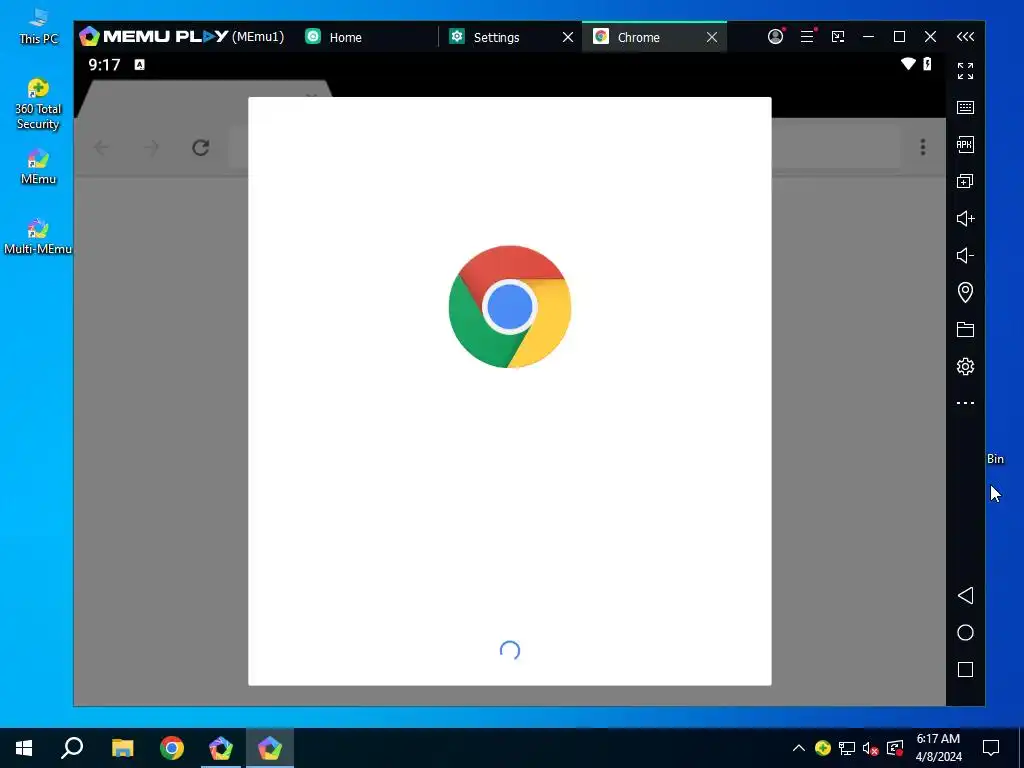
Task: Open multi-instance operation synchronizer icon
Action: (965, 181)
